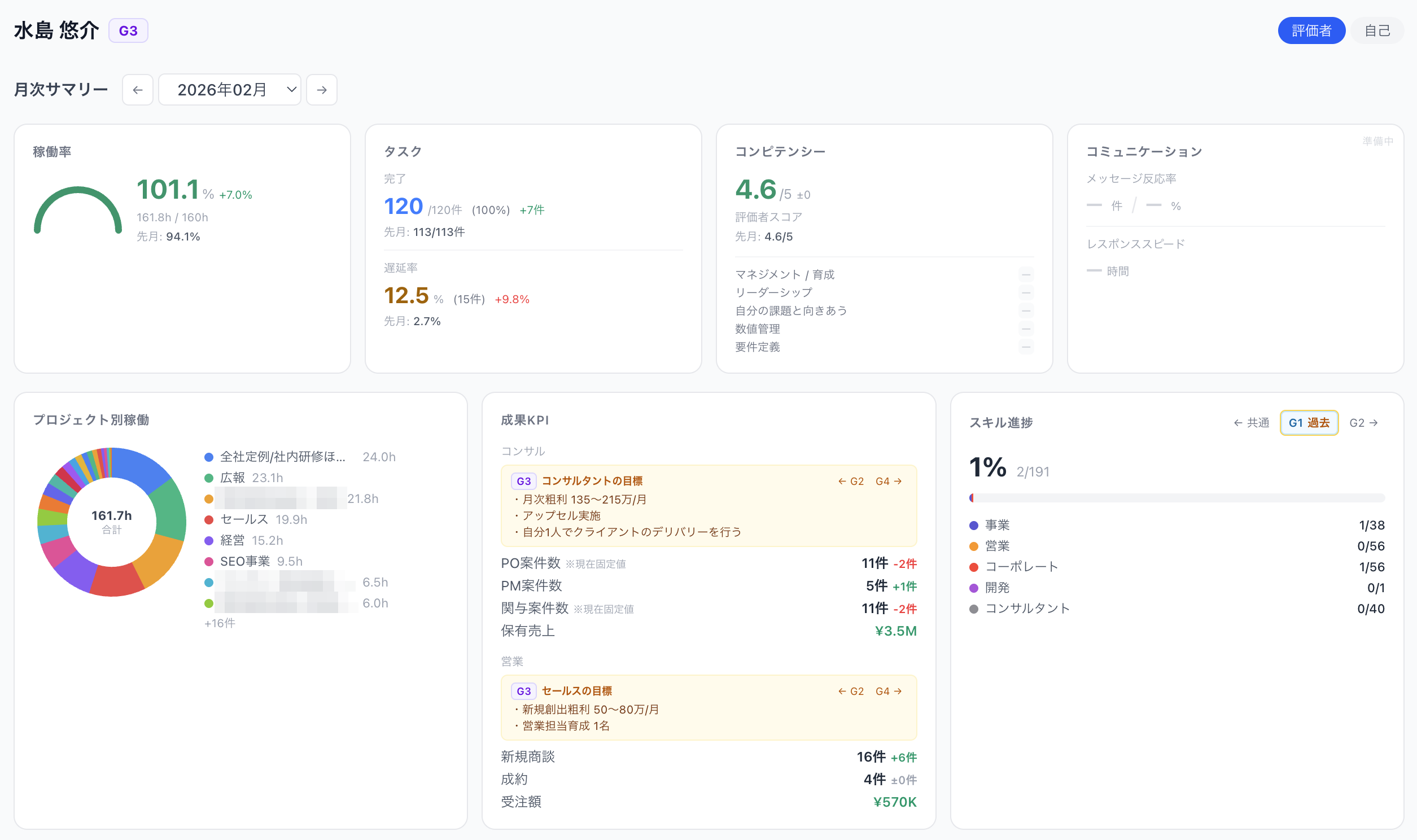Click the G3 grade badge beside 水島 悠介

click(x=129, y=30)
